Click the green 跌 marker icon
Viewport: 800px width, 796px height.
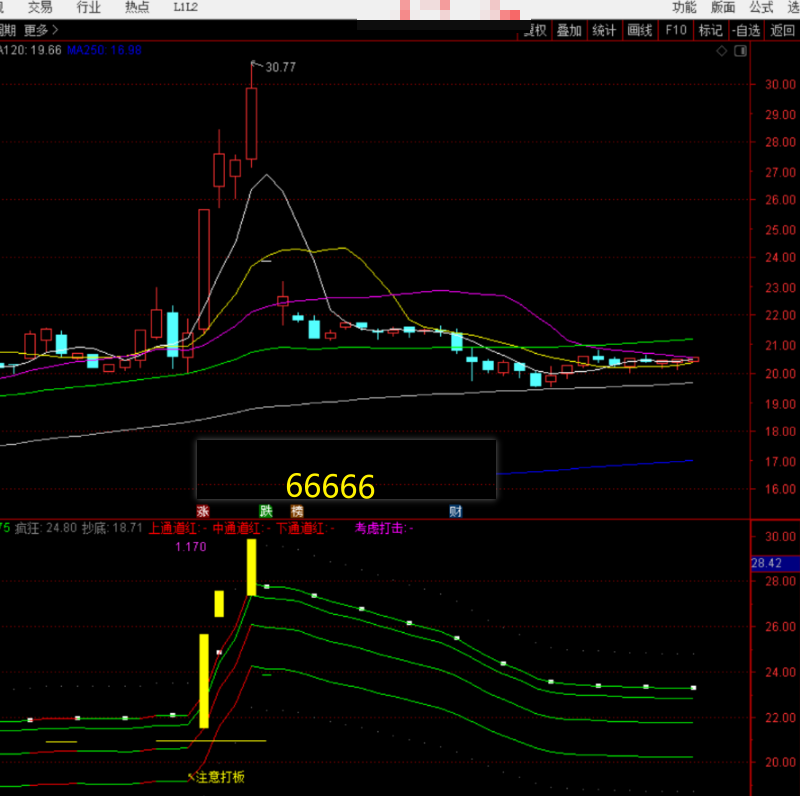pyautogui.click(x=266, y=511)
